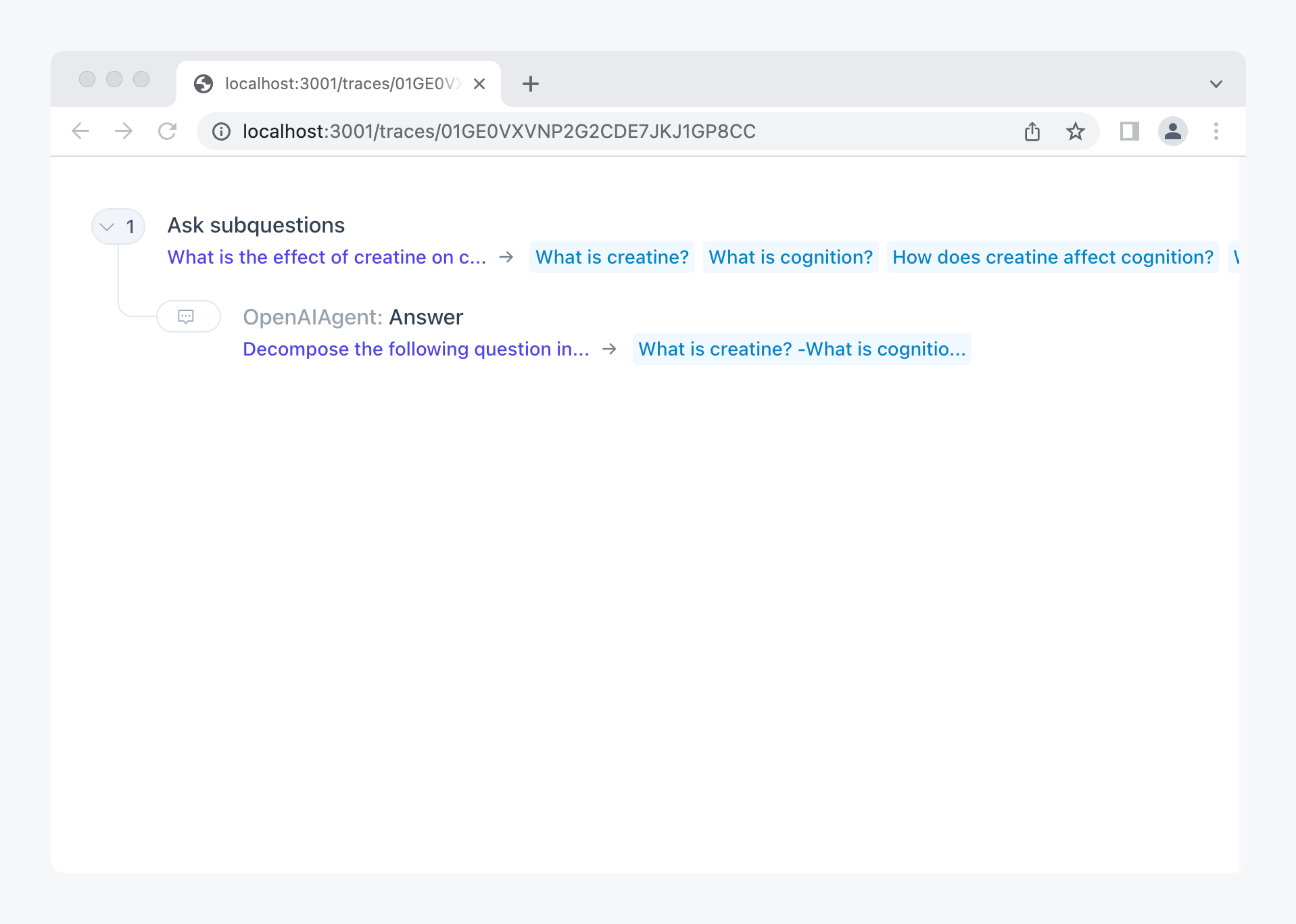Image resolution: width=1296 pixels, height=924 pixels.
Task: Open the user profile icon
Action: [x=1172, y=131]
